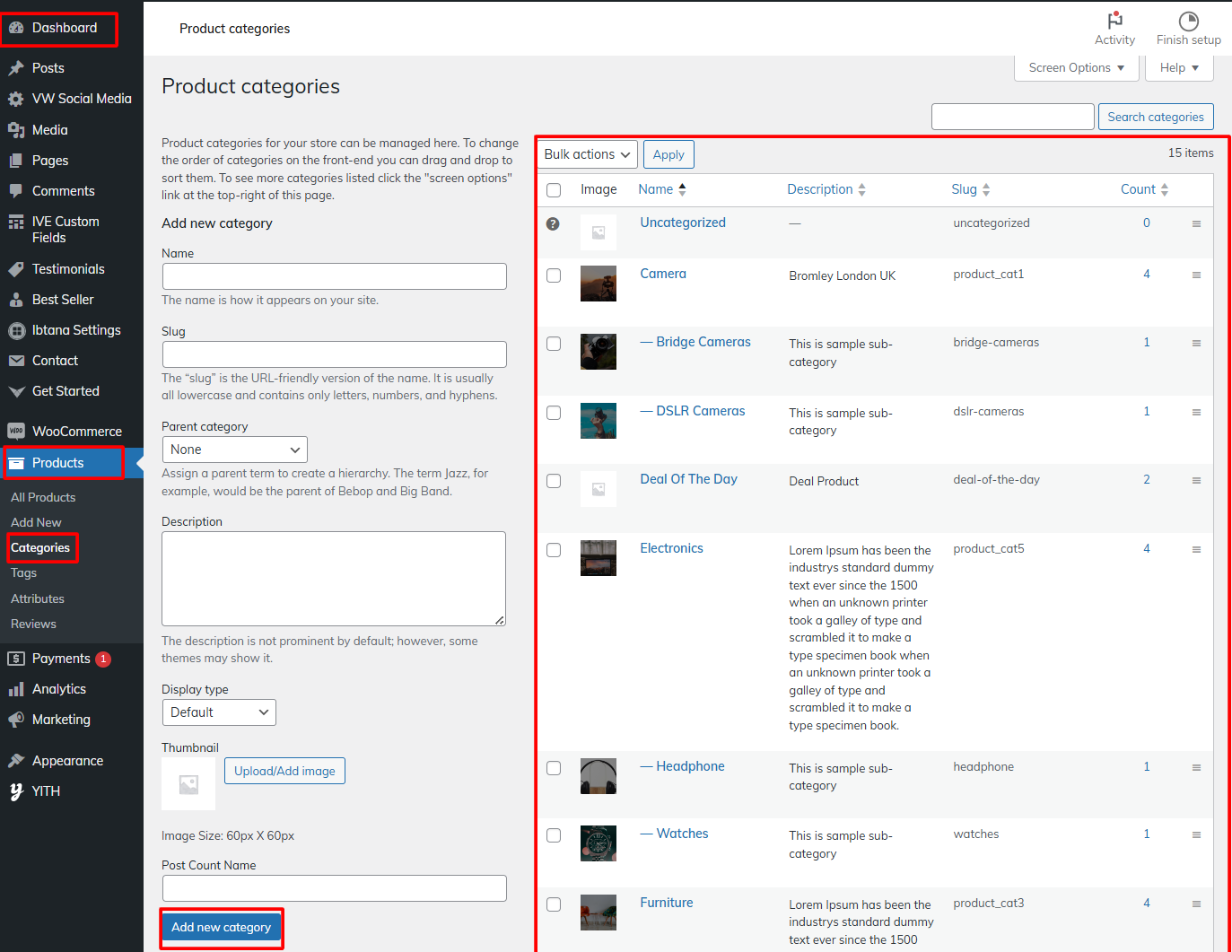Click the Watches category thumbnail image
This screenshot has height=952, width=1232.
(598, 843)
